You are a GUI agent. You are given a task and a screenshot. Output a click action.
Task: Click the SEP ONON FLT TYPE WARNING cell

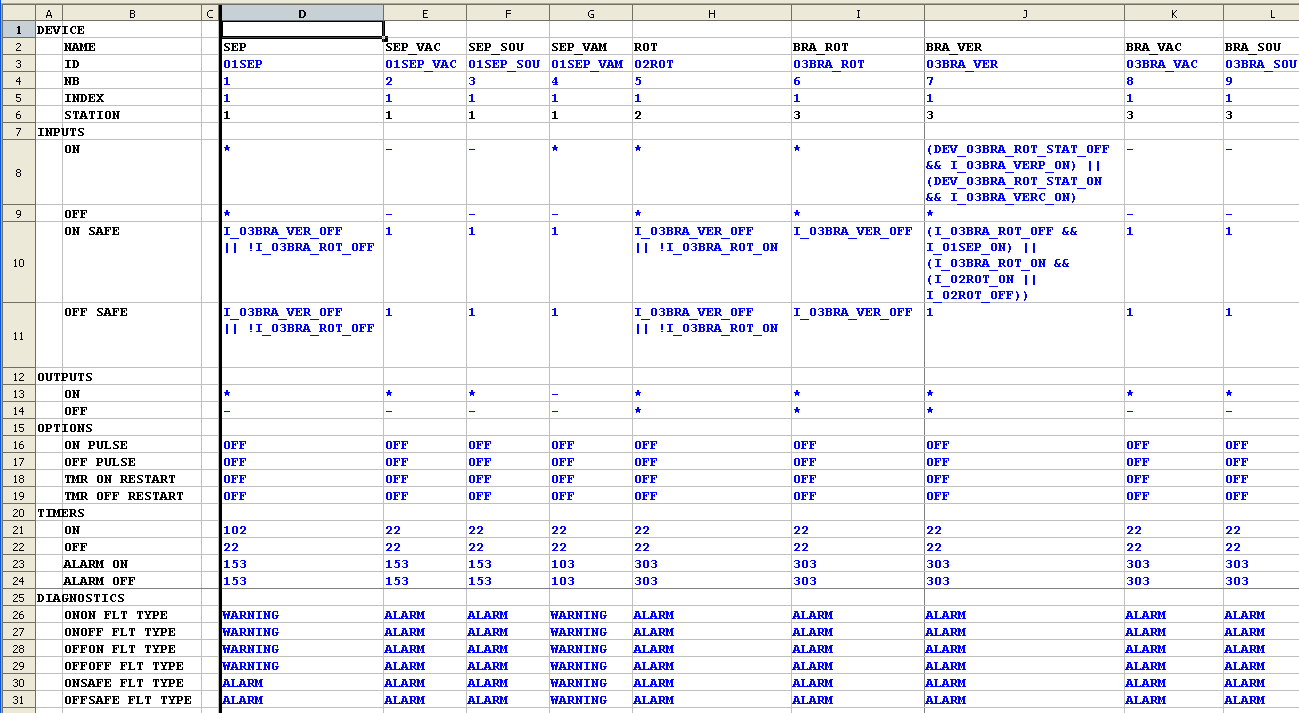point(301,615)
